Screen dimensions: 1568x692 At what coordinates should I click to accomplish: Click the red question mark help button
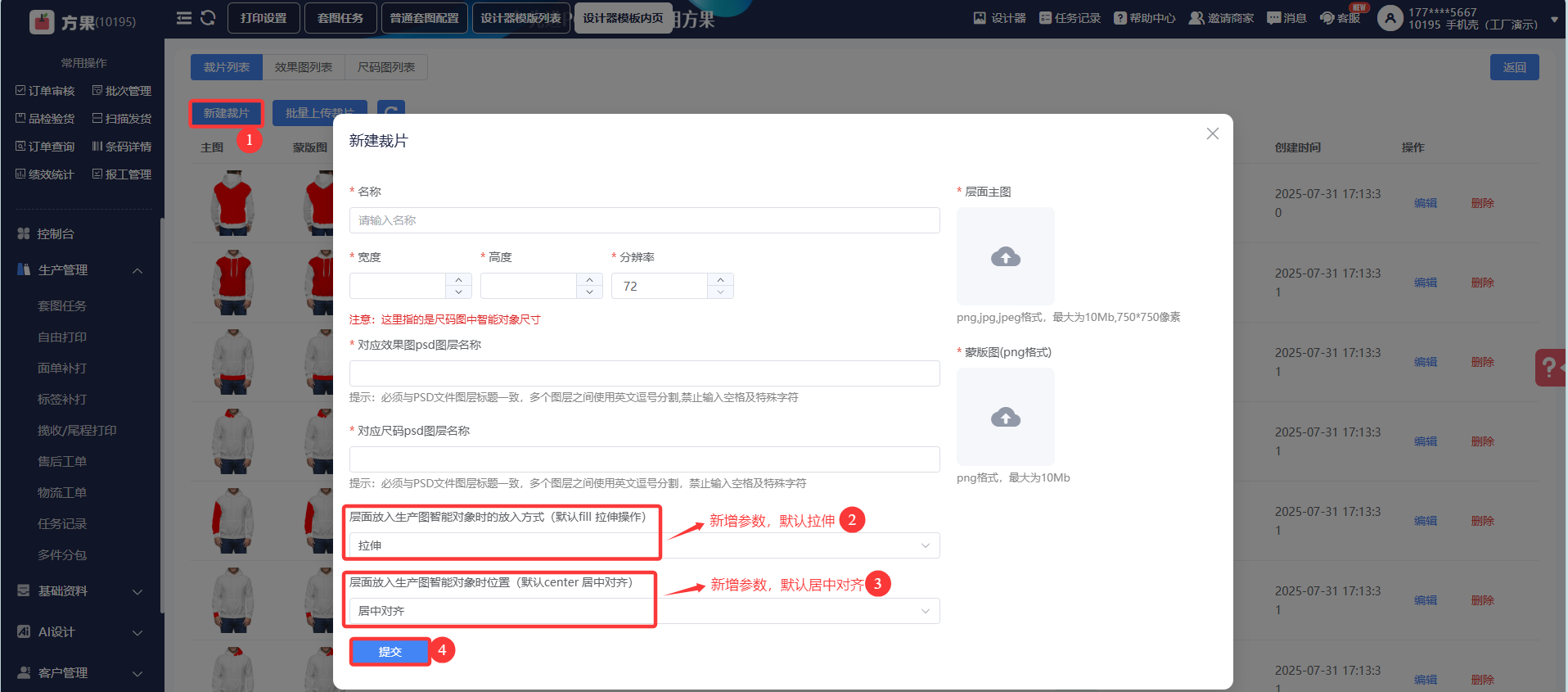tap(1550, 368)
